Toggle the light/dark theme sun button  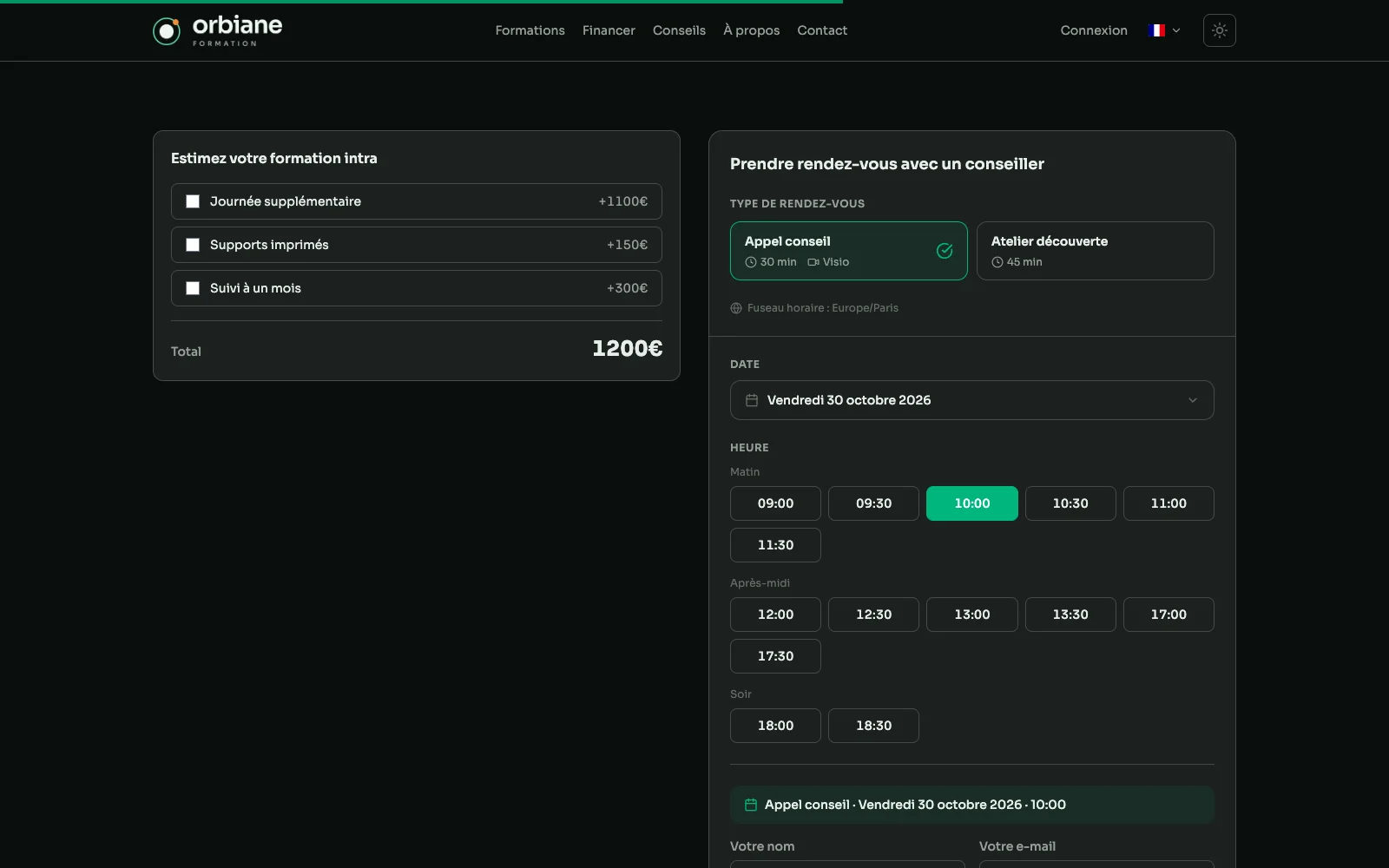point(1219,30)
